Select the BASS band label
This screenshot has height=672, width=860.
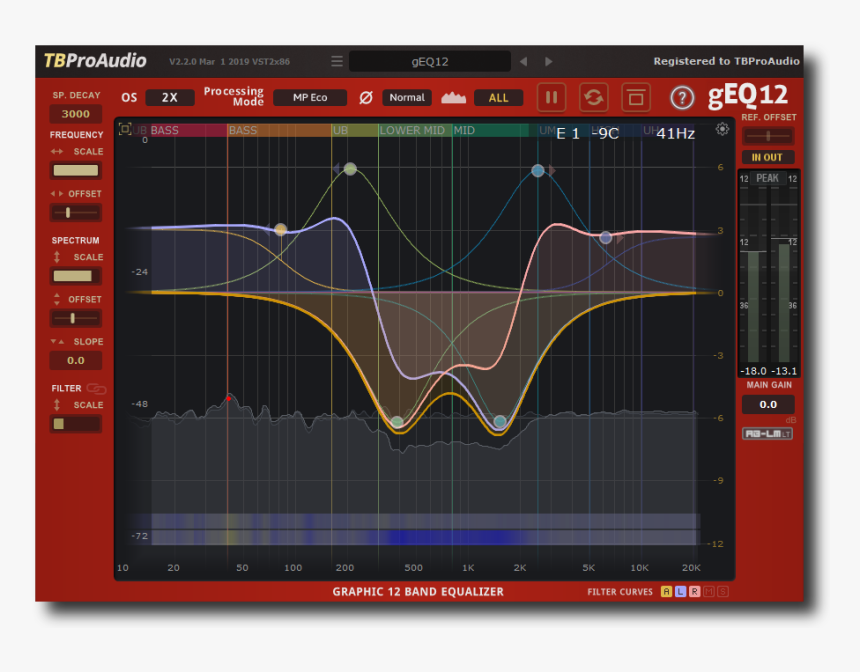tap(243, 131)
